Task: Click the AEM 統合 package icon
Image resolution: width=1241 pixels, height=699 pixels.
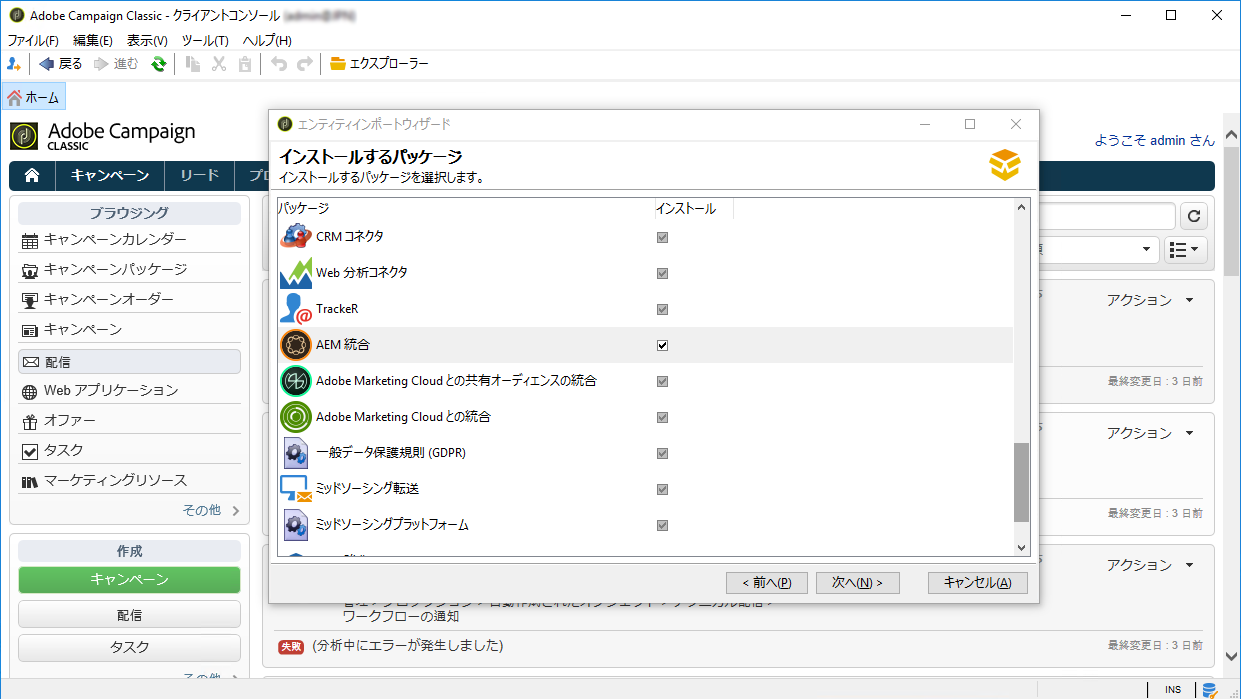Action: 296,345
